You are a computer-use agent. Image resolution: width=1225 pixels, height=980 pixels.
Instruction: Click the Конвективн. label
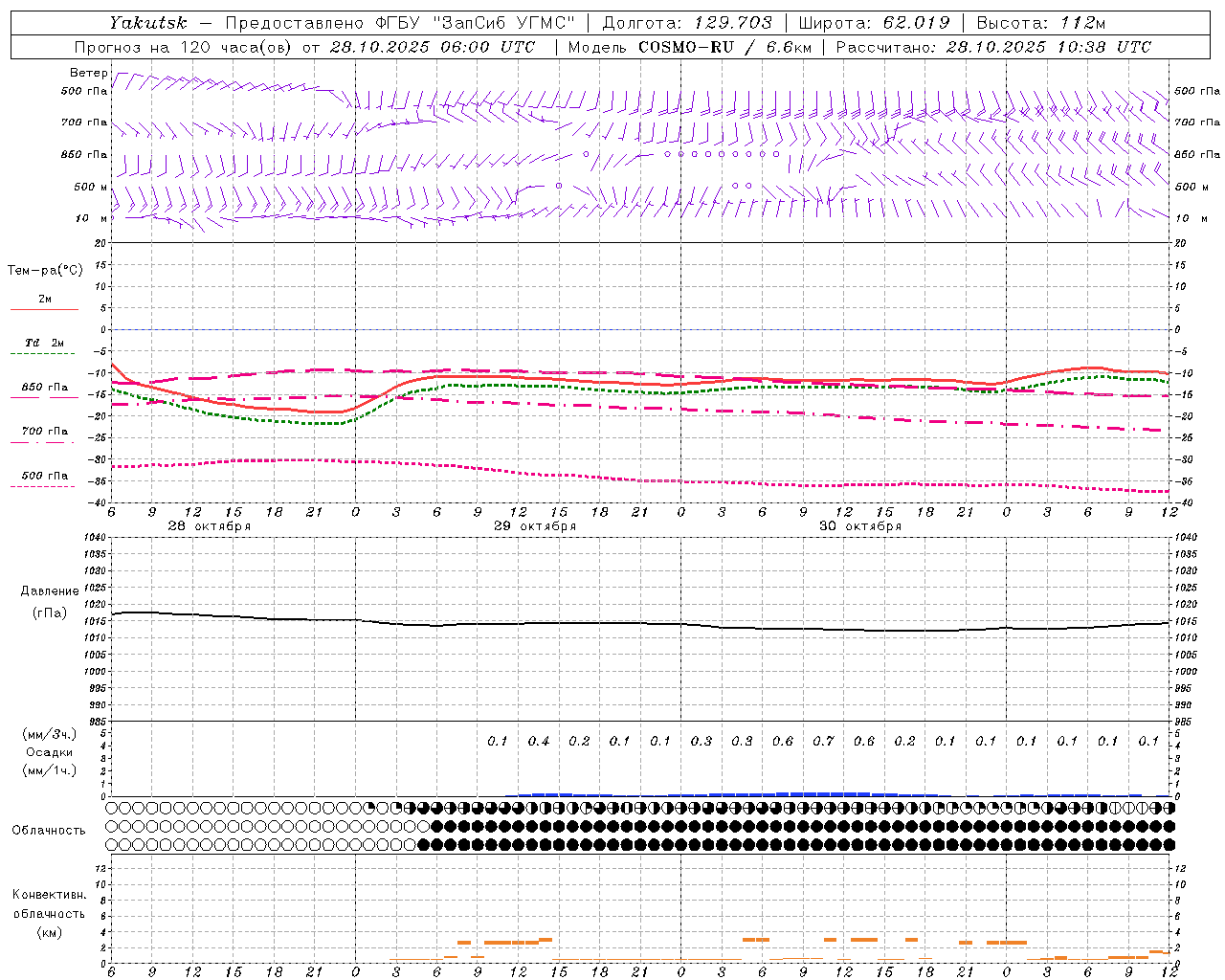coord(49,895)
